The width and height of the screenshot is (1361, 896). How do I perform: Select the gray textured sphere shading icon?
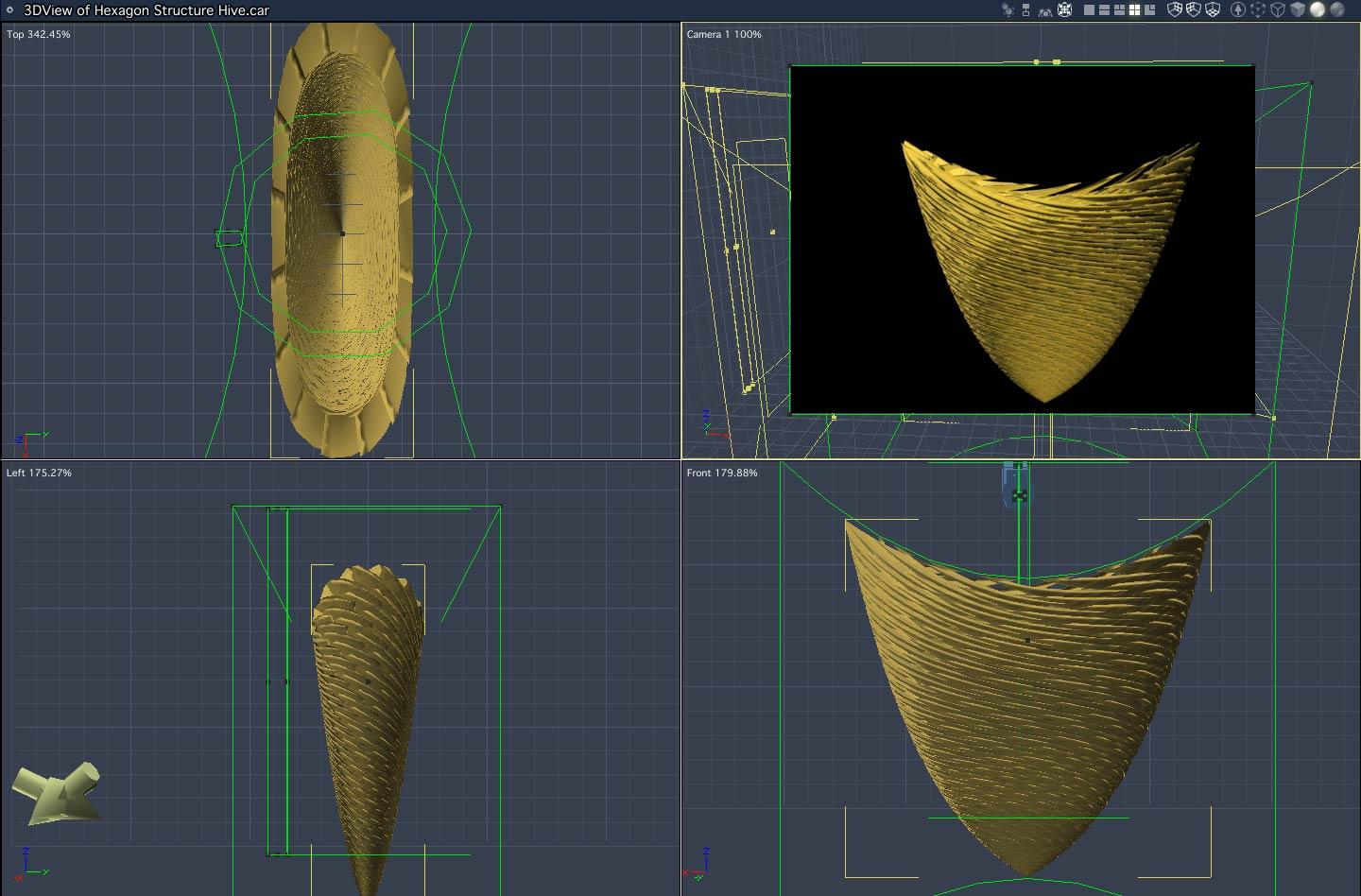(1337, 10)
